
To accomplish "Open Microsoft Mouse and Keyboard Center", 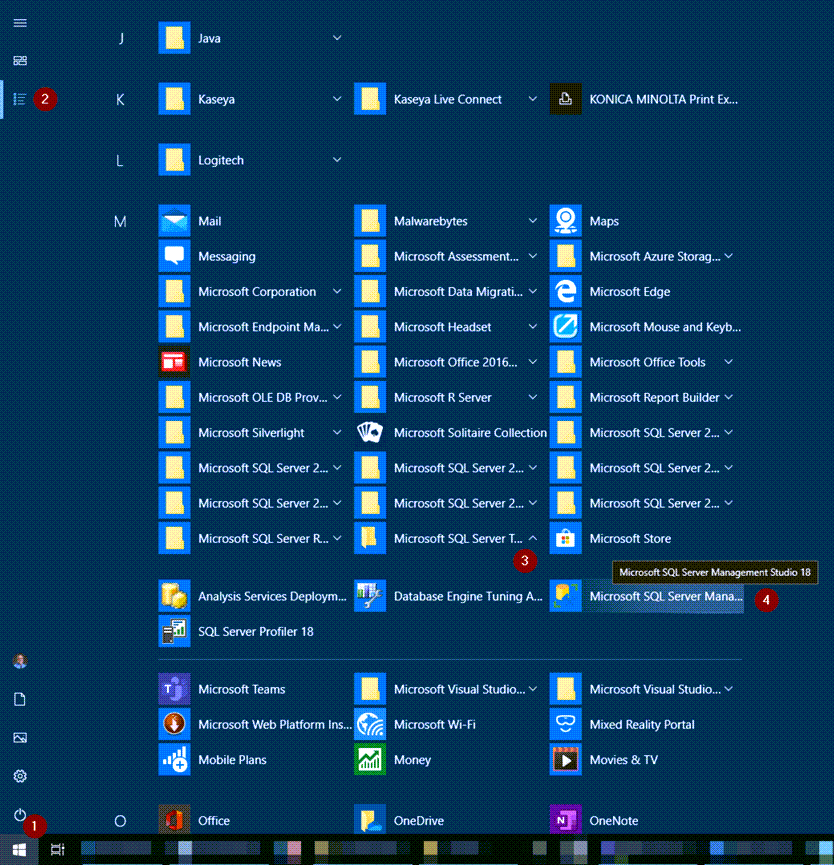I will (645, 327).
